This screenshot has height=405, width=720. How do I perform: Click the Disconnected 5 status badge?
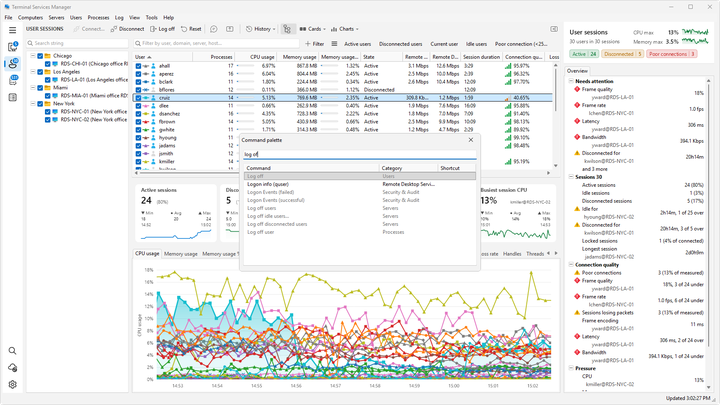[622, 54]
